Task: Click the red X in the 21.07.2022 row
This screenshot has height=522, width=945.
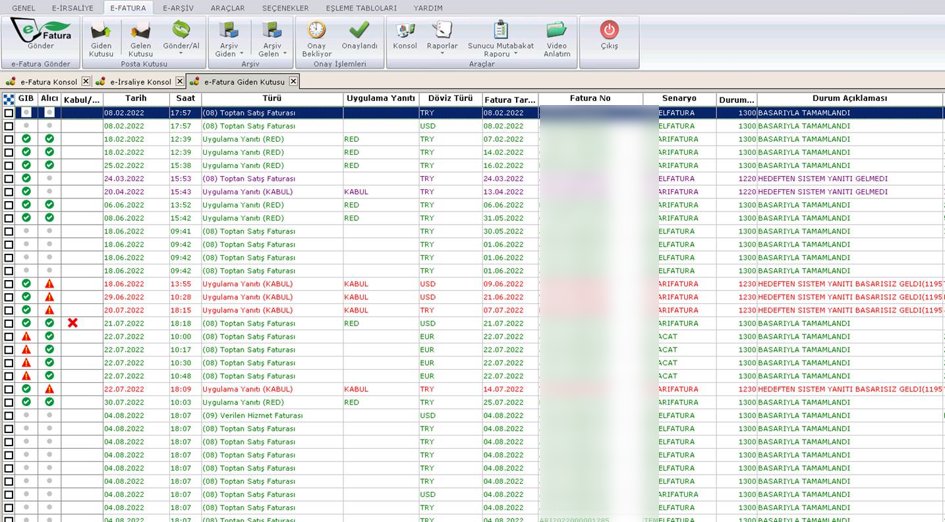Action: [72, 323]
